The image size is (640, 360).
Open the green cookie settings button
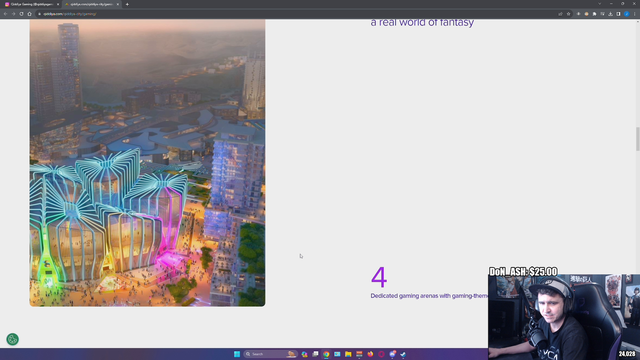pyautogui.click(x=12, y=339)
